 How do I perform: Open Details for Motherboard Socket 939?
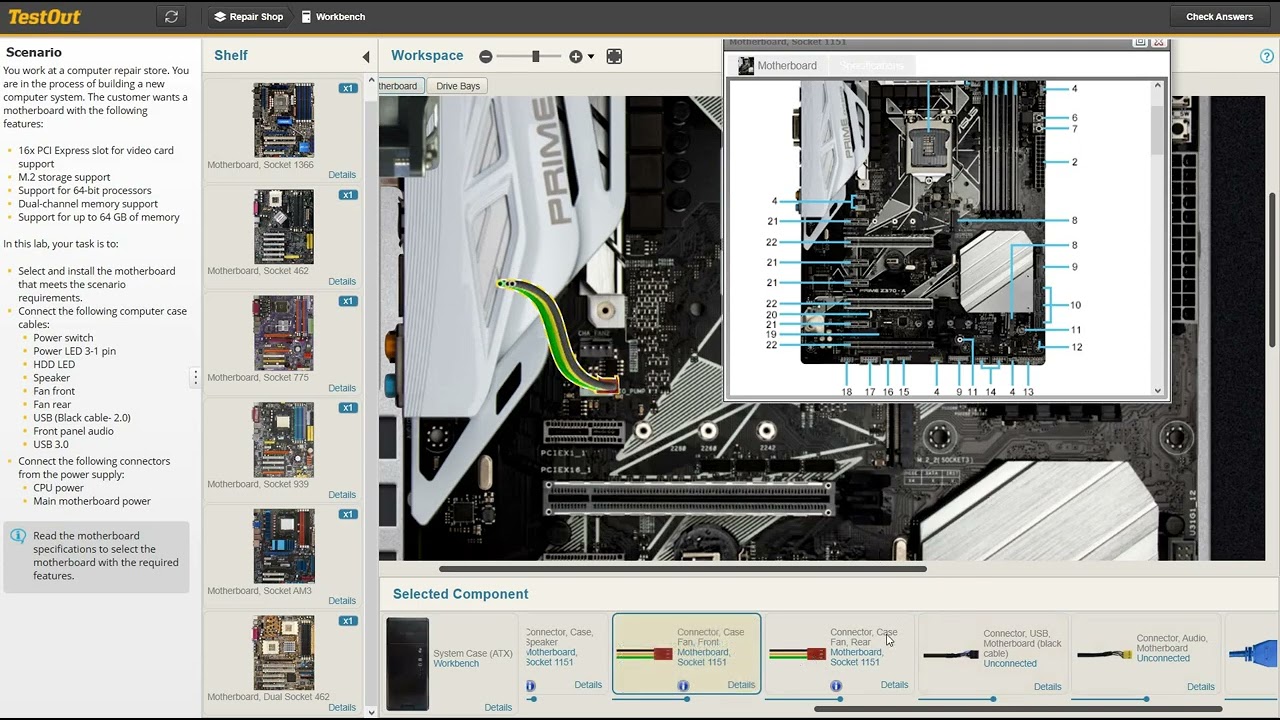pyautogui.click(x=342, y=495)
